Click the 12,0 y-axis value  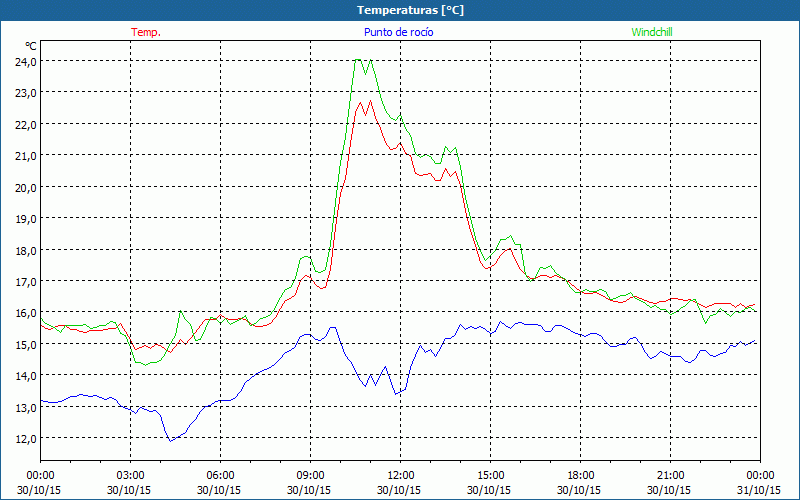click(x=27, y=439)
